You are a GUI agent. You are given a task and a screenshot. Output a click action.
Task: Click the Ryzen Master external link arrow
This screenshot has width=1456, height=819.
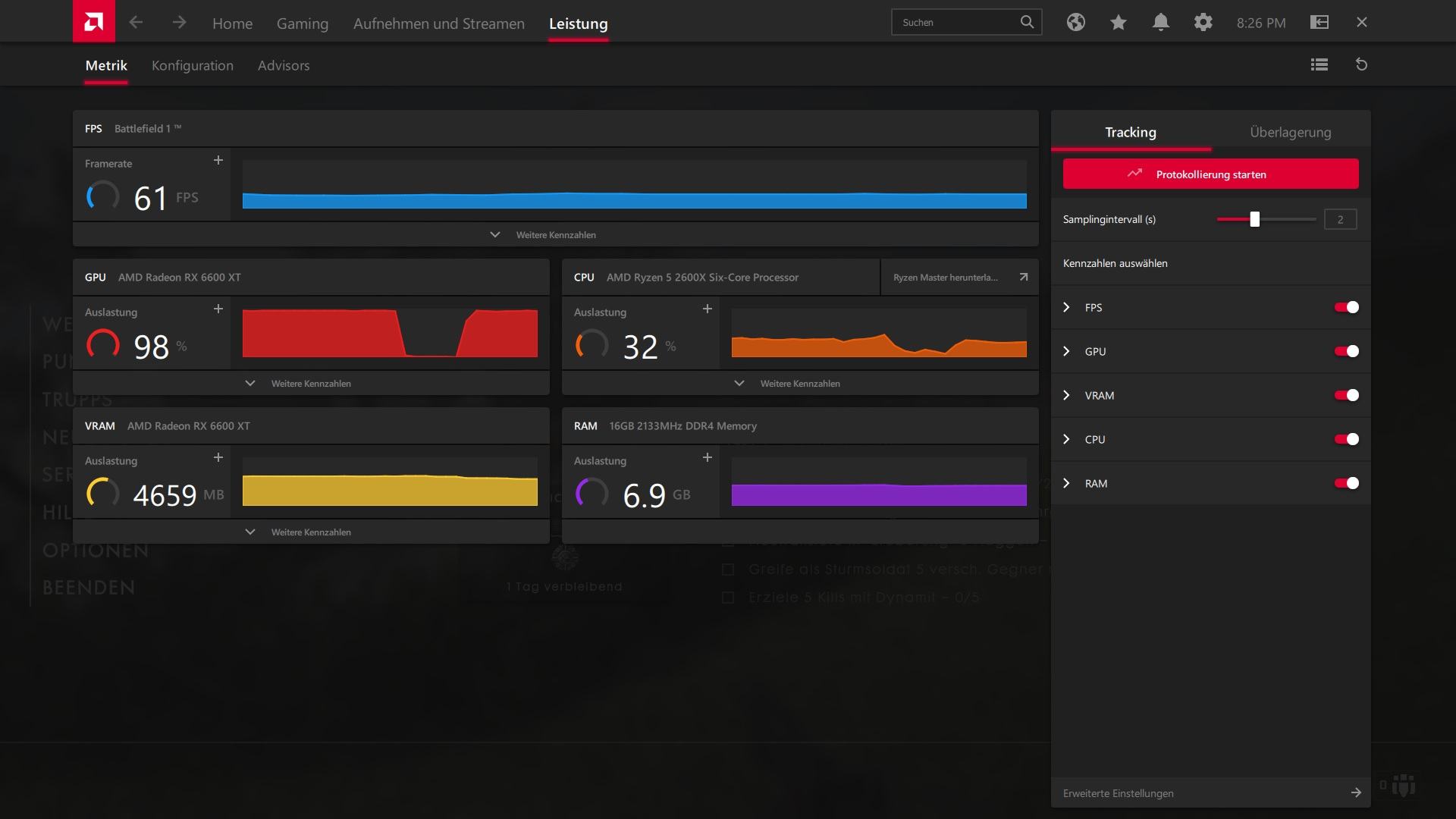point(1023,277)
